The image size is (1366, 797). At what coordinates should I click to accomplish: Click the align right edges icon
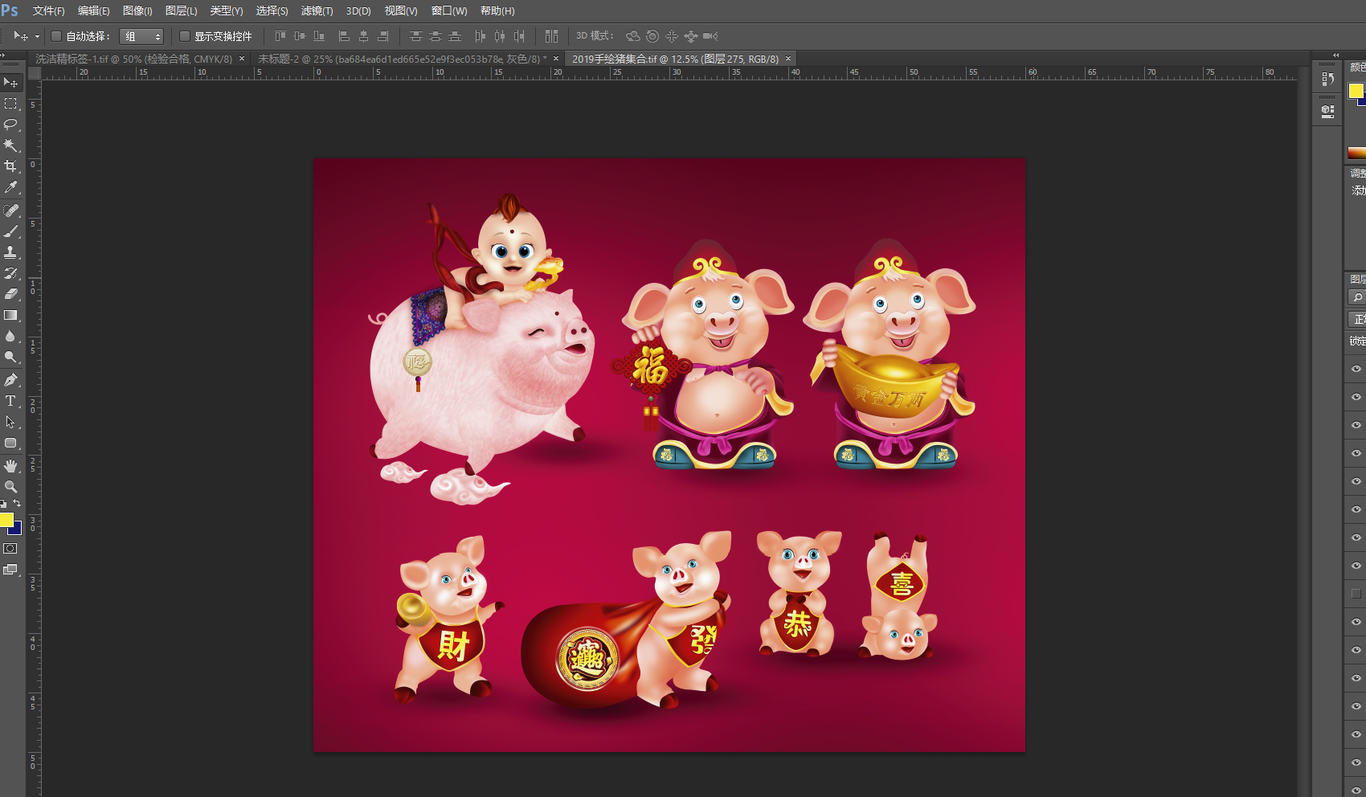pos(384,36)
